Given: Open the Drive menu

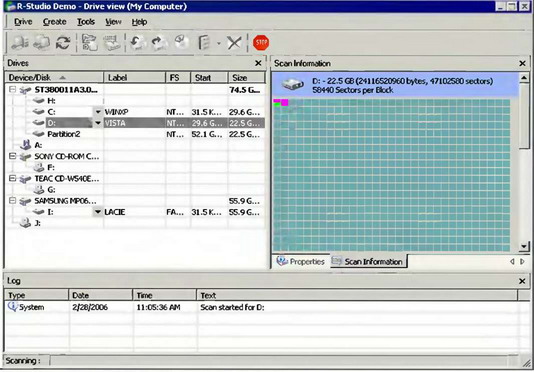Looking at the screenshot, I should (23, 22).
